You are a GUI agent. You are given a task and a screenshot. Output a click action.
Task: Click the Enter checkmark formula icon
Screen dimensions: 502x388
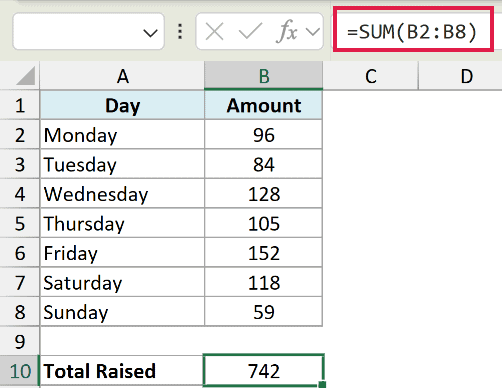click(x=250, y=31)
